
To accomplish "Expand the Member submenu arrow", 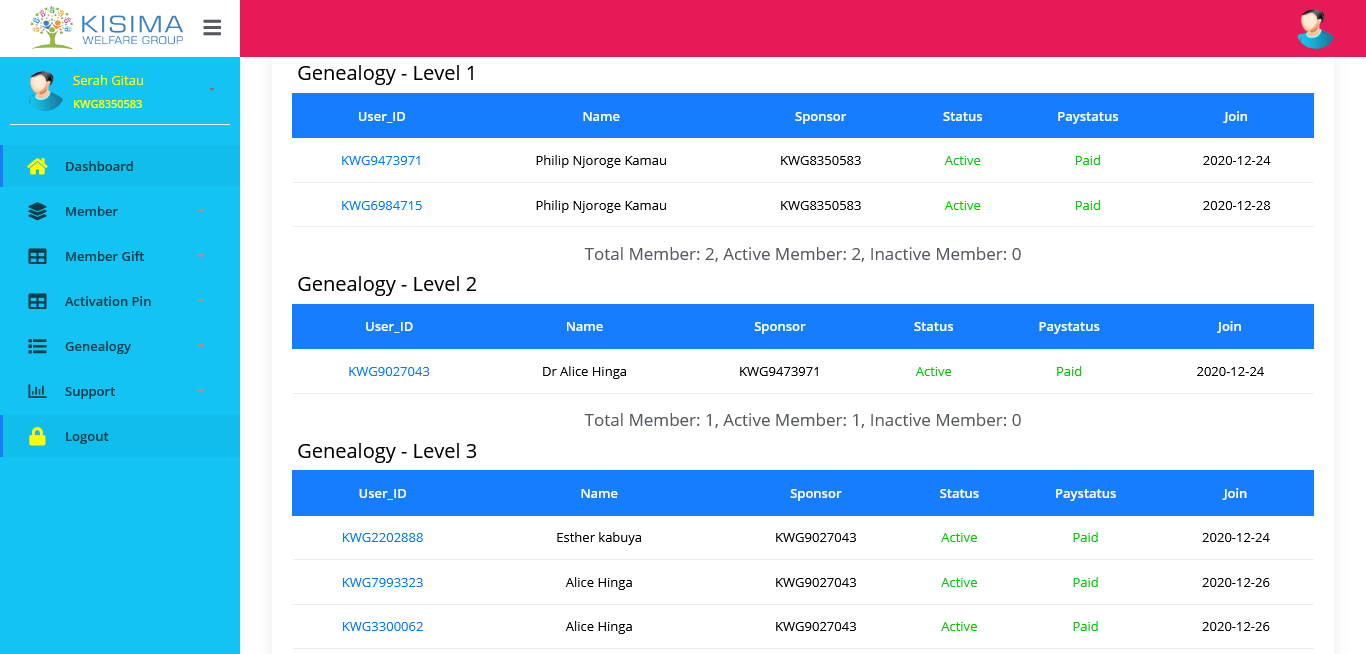I will point(201,211).
